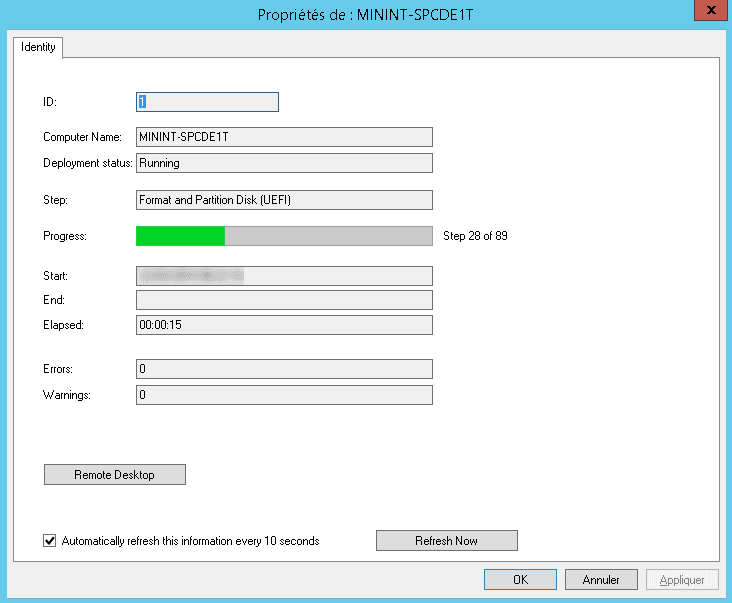Click the Elapsed field showing 00:00:15
Viewport: 732px width, 603px height.
(x=284, y=325)
